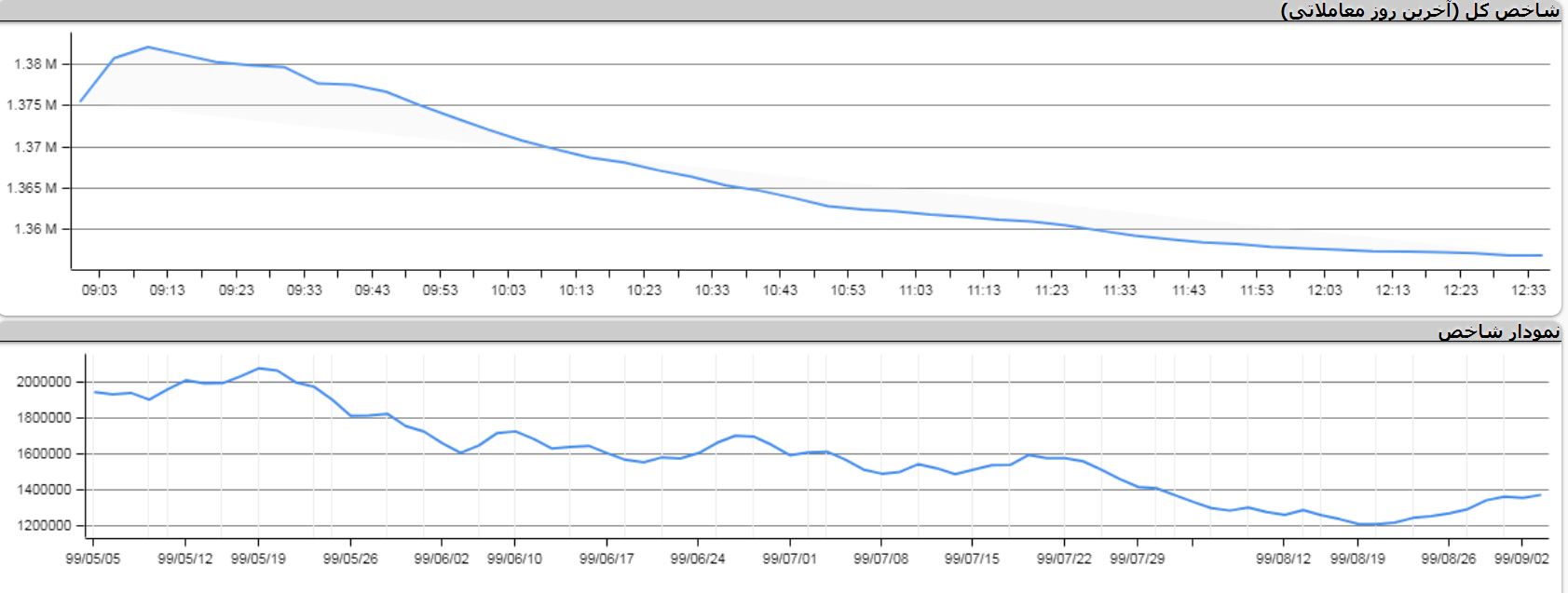Click the history line's peak near 99/05/19

point(259,368)
